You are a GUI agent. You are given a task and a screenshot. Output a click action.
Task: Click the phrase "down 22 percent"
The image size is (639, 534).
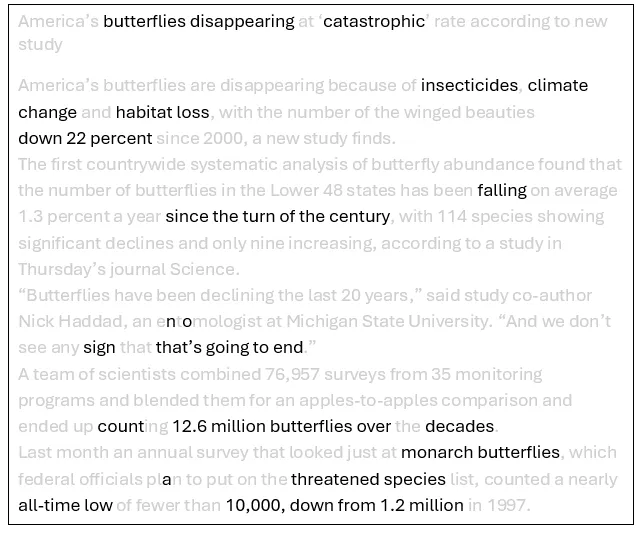coord(85,138)
